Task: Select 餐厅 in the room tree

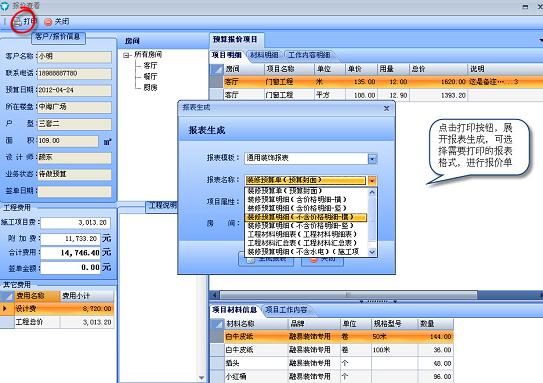Action: [150, 77]
